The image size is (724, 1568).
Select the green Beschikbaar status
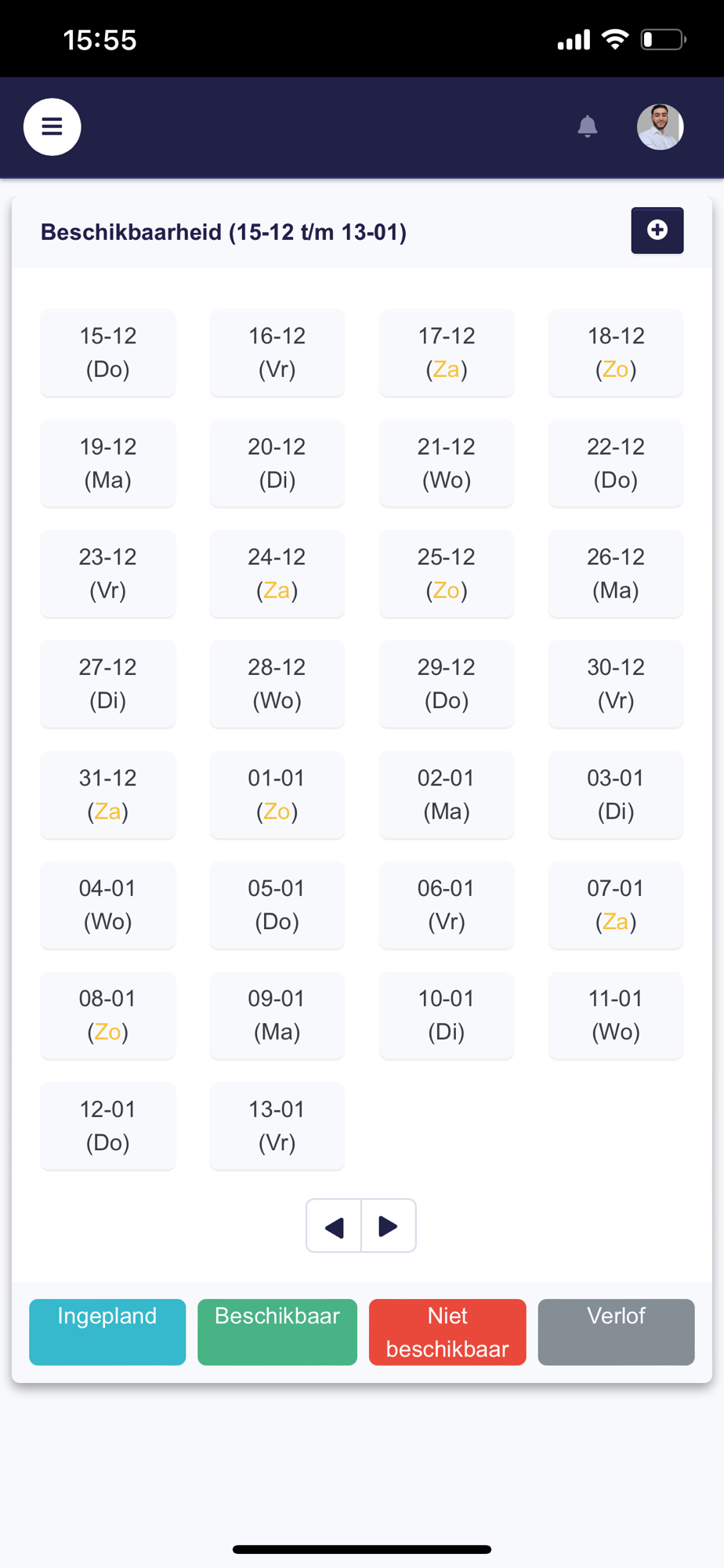tap(277, 1331)
